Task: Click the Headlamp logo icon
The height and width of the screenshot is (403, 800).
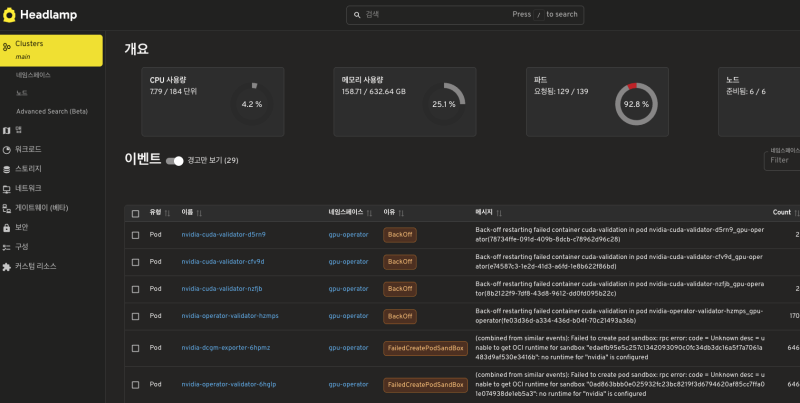Action: coord(10,15)
